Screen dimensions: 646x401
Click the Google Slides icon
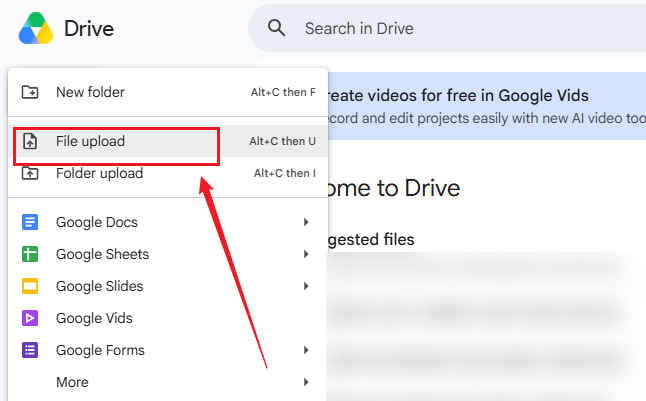pyautogui.click(x=30, y=286)
